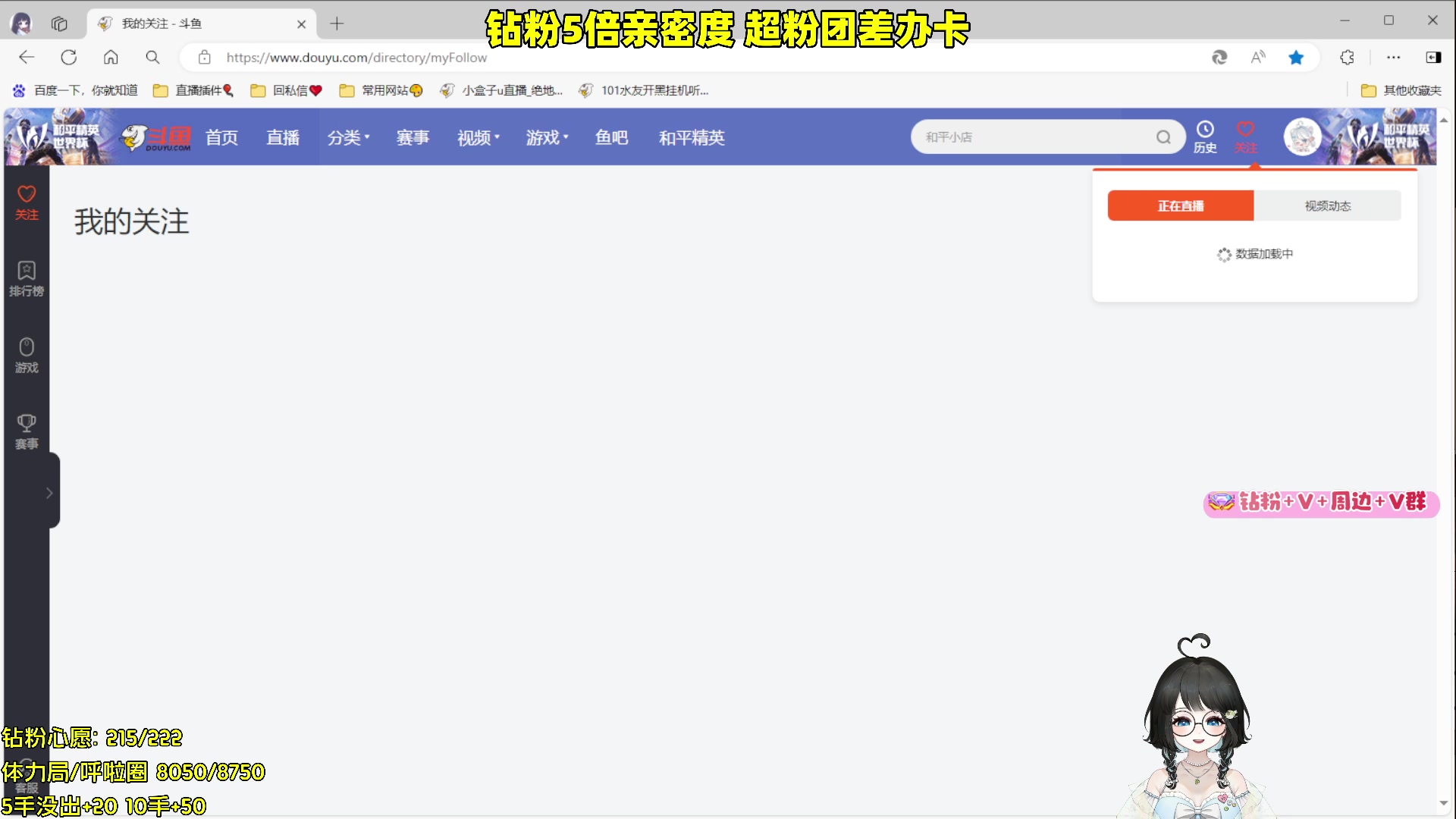Click the 和平精英 link in the navbar
This screenshot has height=819, width=1456.
tap(691, 137)
